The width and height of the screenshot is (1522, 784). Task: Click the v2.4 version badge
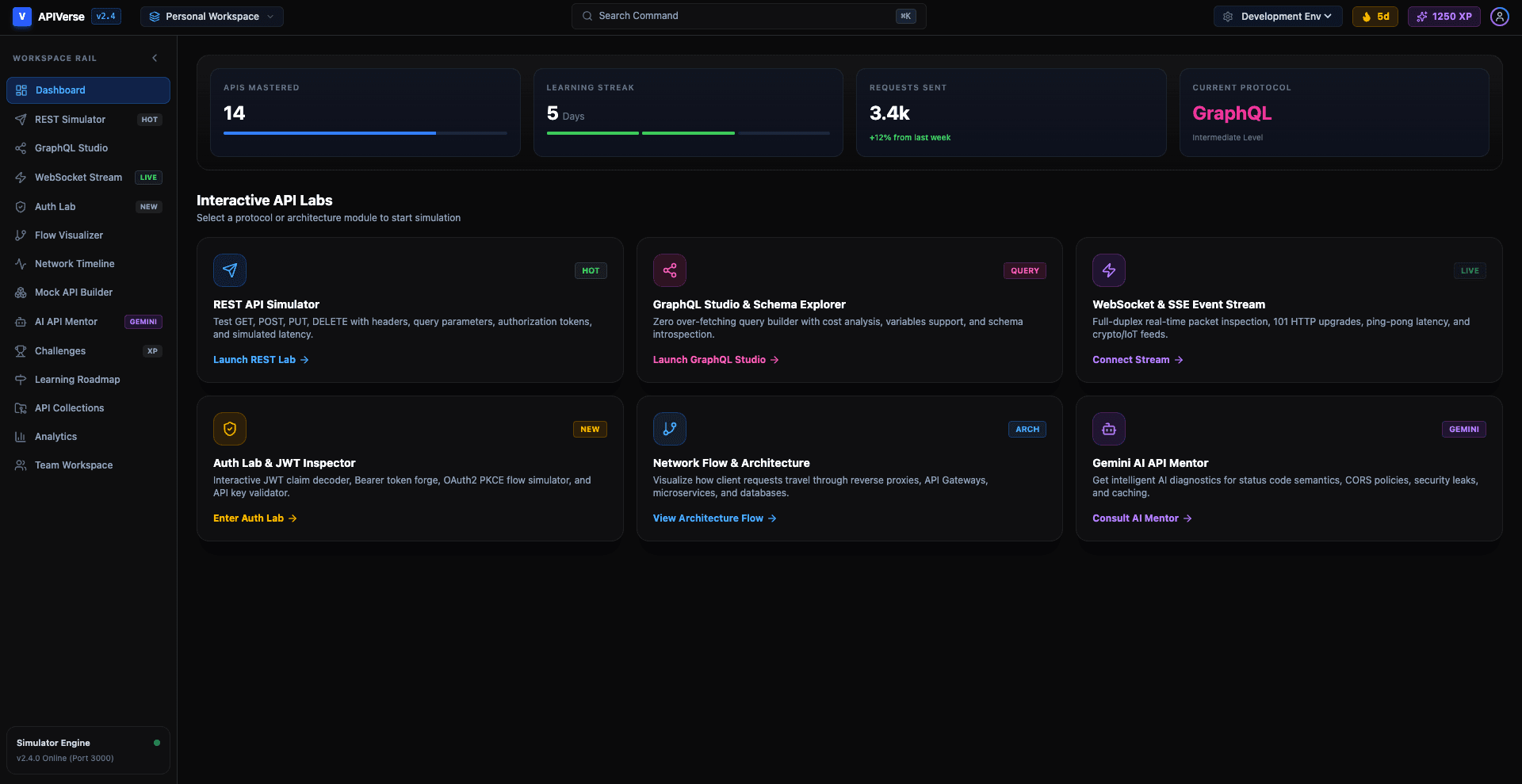pos(106,16)
